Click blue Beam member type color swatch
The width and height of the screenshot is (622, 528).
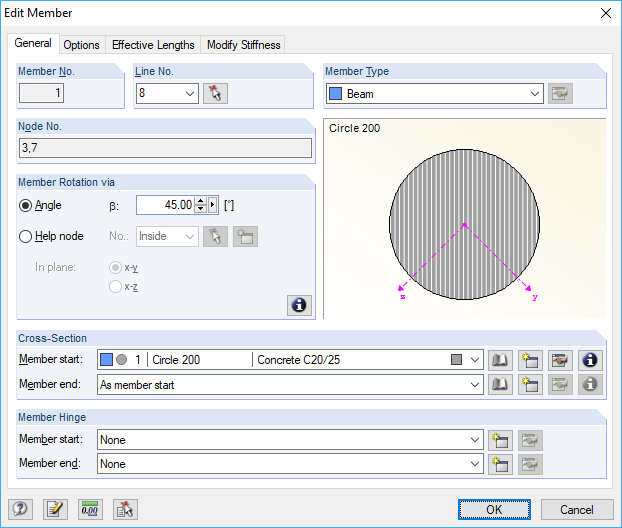336,94
